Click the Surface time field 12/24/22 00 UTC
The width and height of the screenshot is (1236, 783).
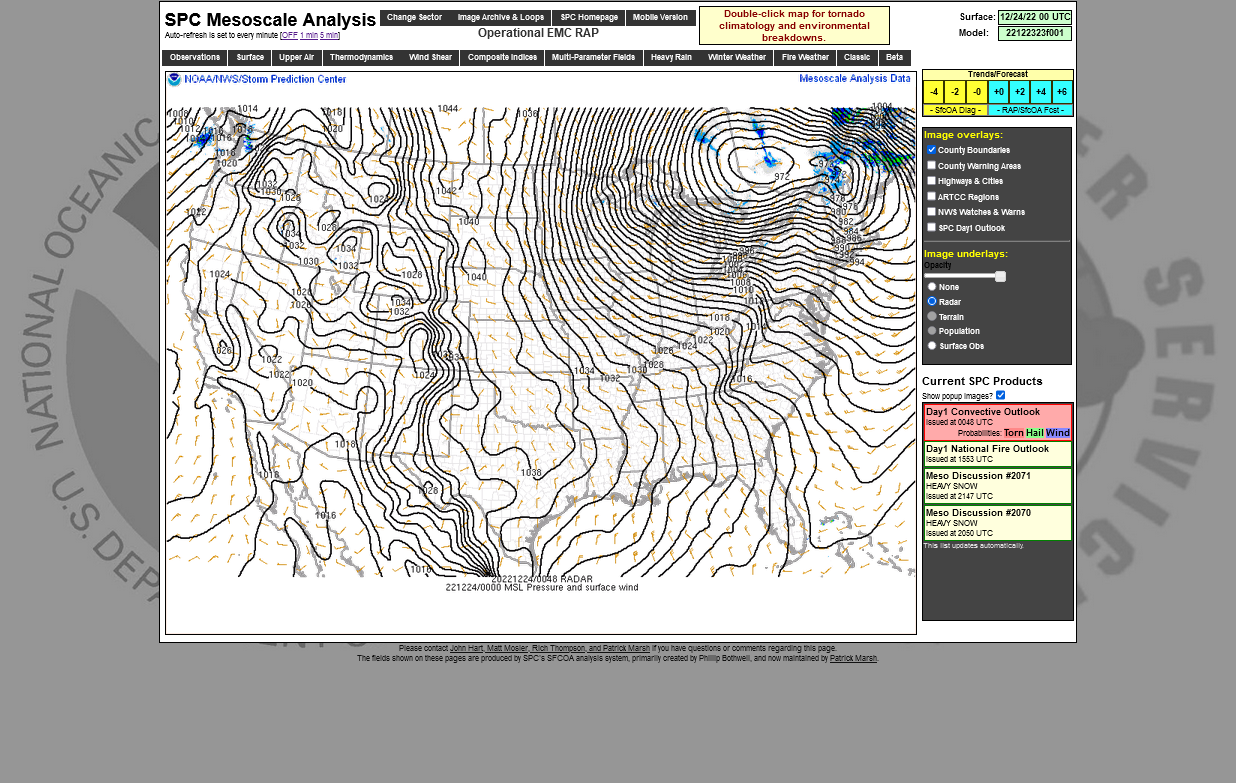(x=1034, y=17)
